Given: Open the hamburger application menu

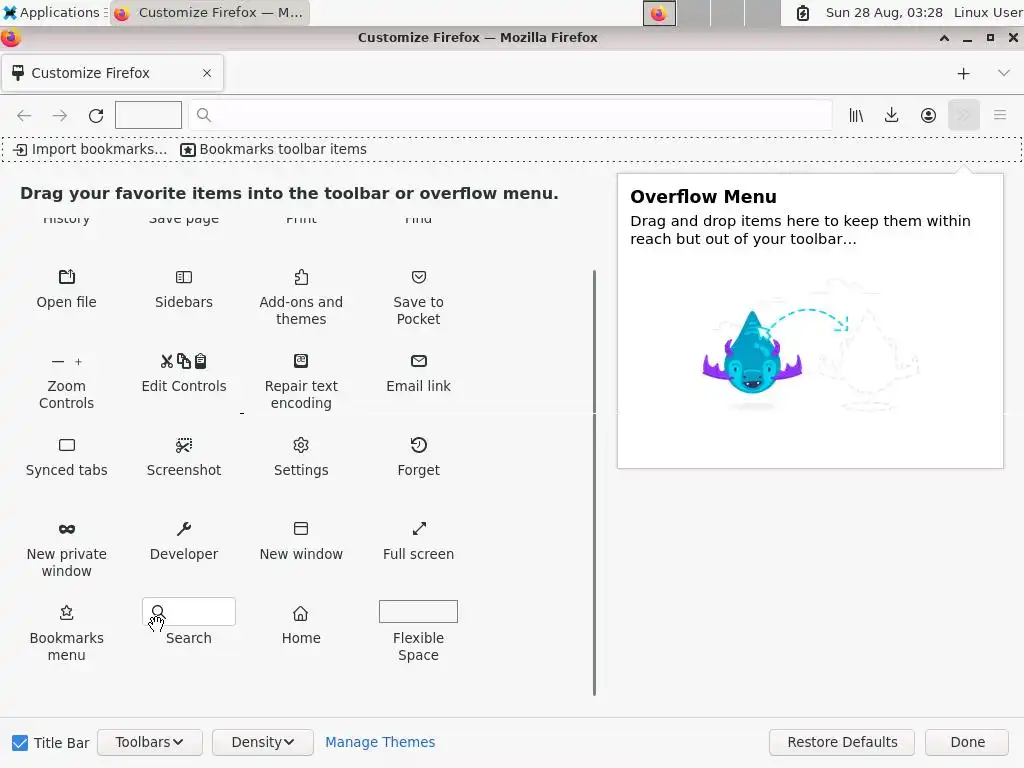Looking at the screenshot, I should (1000, 116).
